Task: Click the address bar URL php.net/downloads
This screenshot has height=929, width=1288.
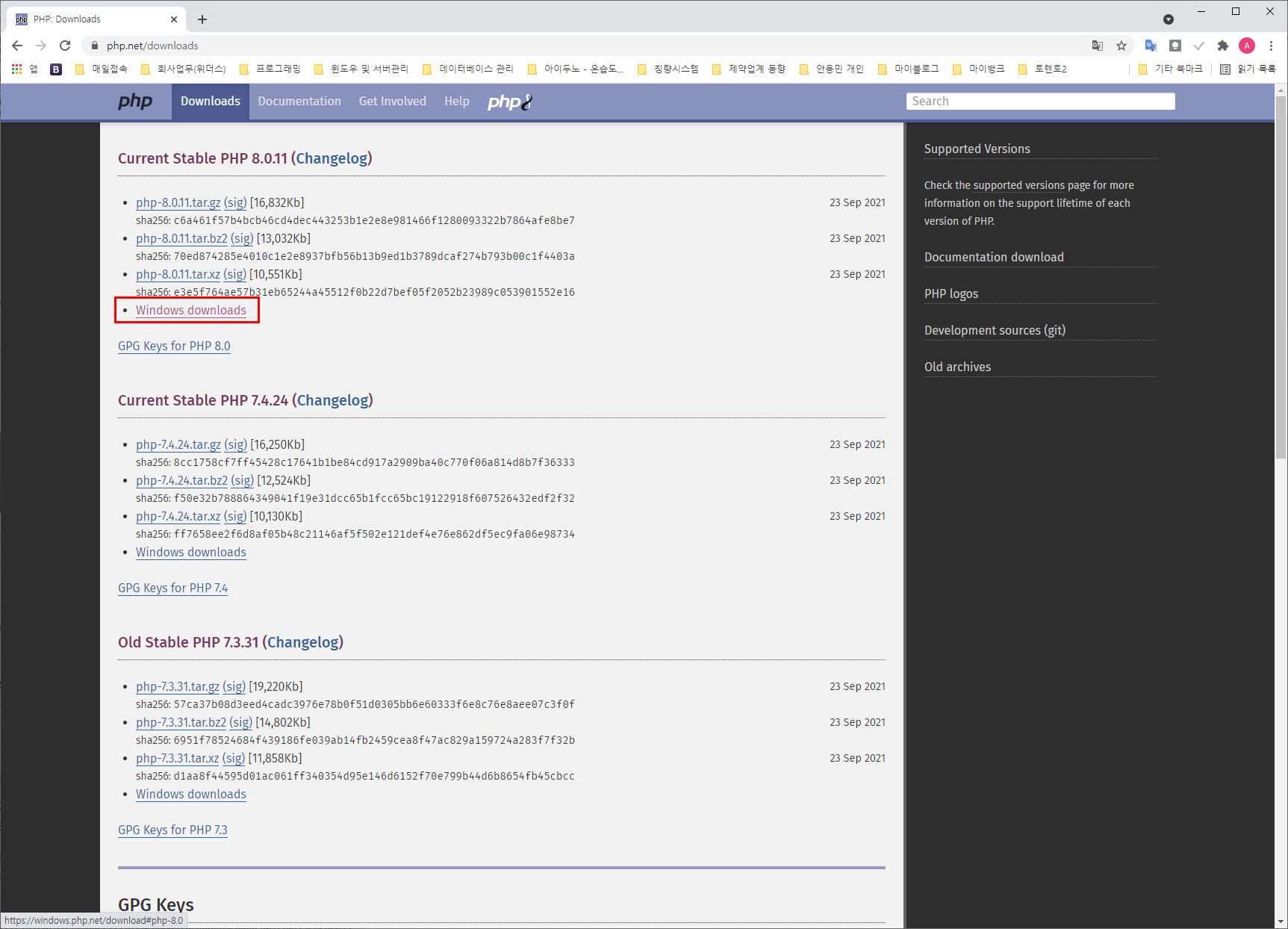Action: click(x=152, y=46)
